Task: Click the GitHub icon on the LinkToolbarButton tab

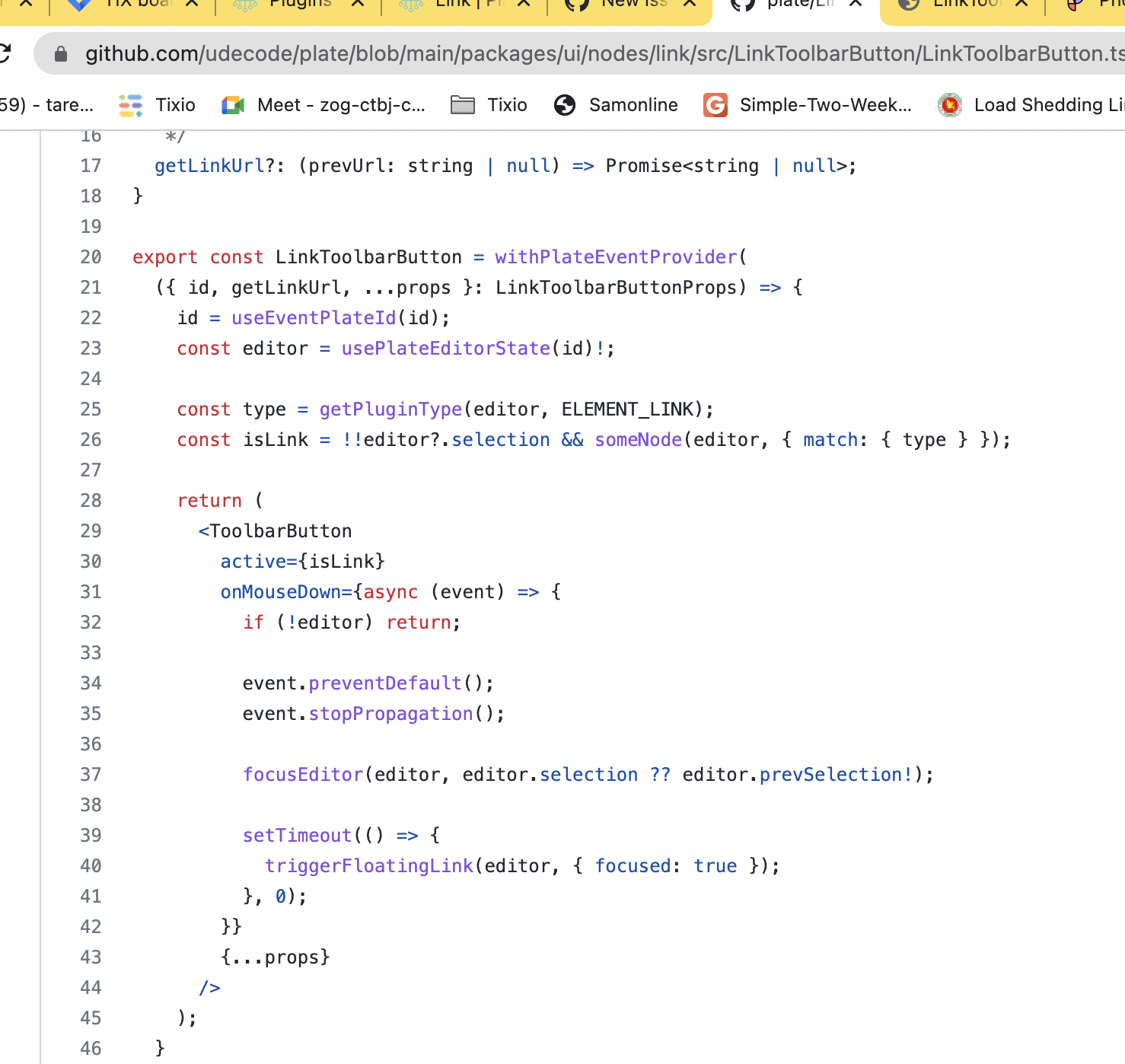Action: (907, 5)
